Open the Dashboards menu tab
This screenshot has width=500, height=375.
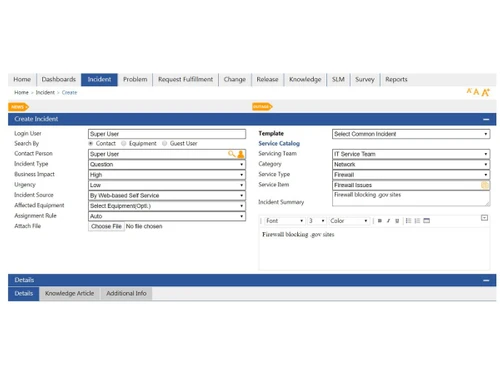tap(59, 80)
